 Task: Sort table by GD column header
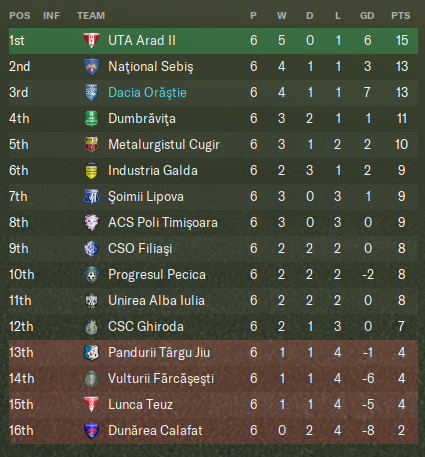(x=367, y=16)
